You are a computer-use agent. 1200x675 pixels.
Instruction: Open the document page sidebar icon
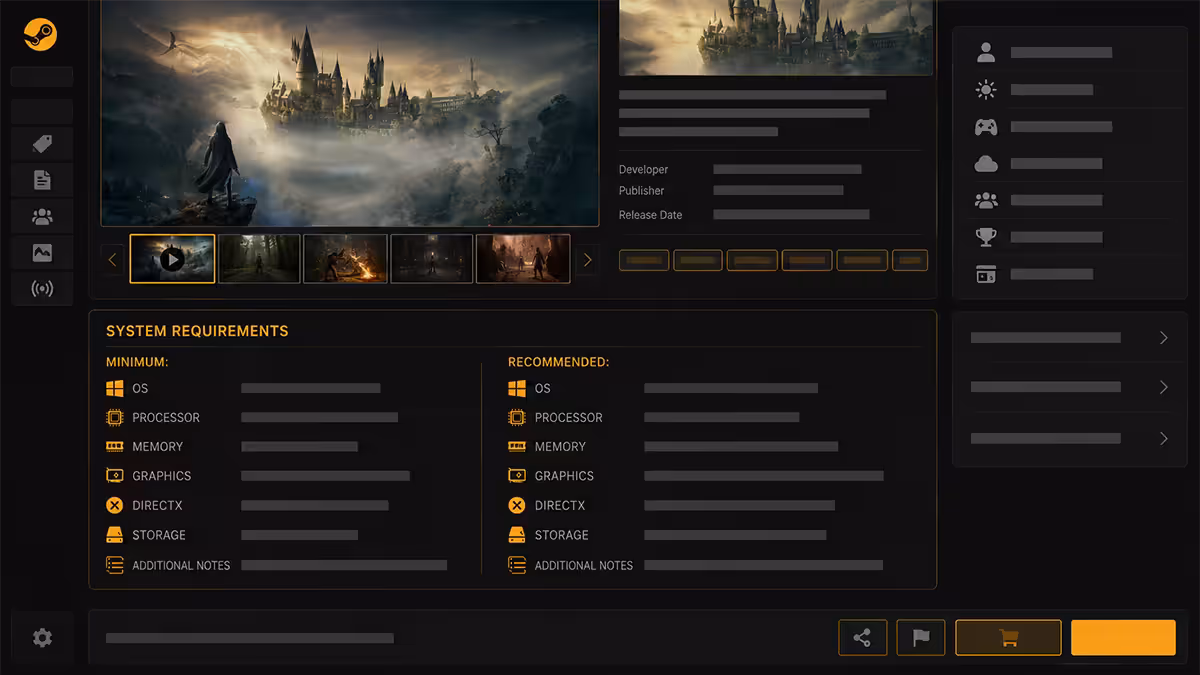[x=42, y=180]
